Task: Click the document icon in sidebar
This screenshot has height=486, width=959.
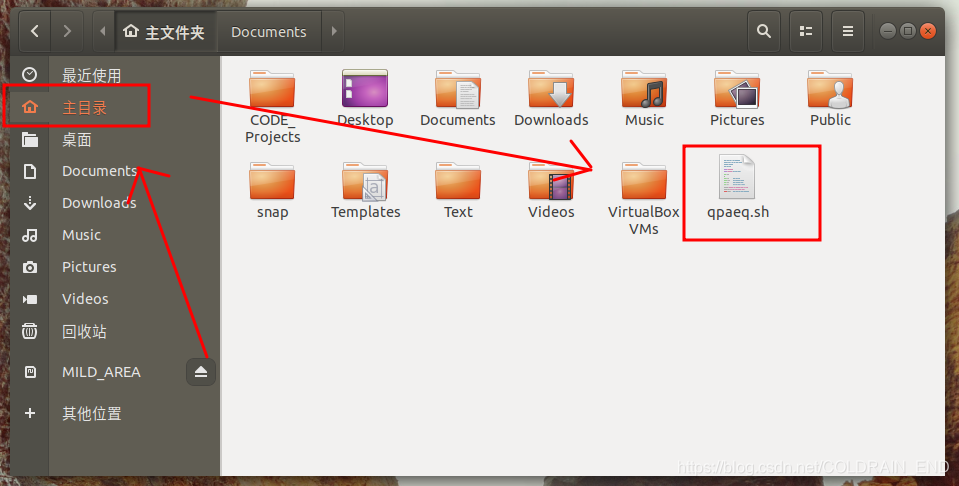Action: (29, 171)
